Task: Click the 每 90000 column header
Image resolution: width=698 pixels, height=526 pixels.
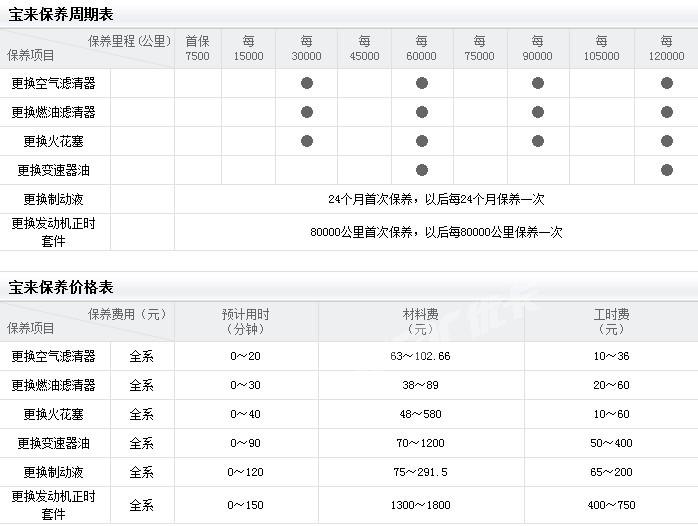Action: pyautogui.click(x=537, y=49)
